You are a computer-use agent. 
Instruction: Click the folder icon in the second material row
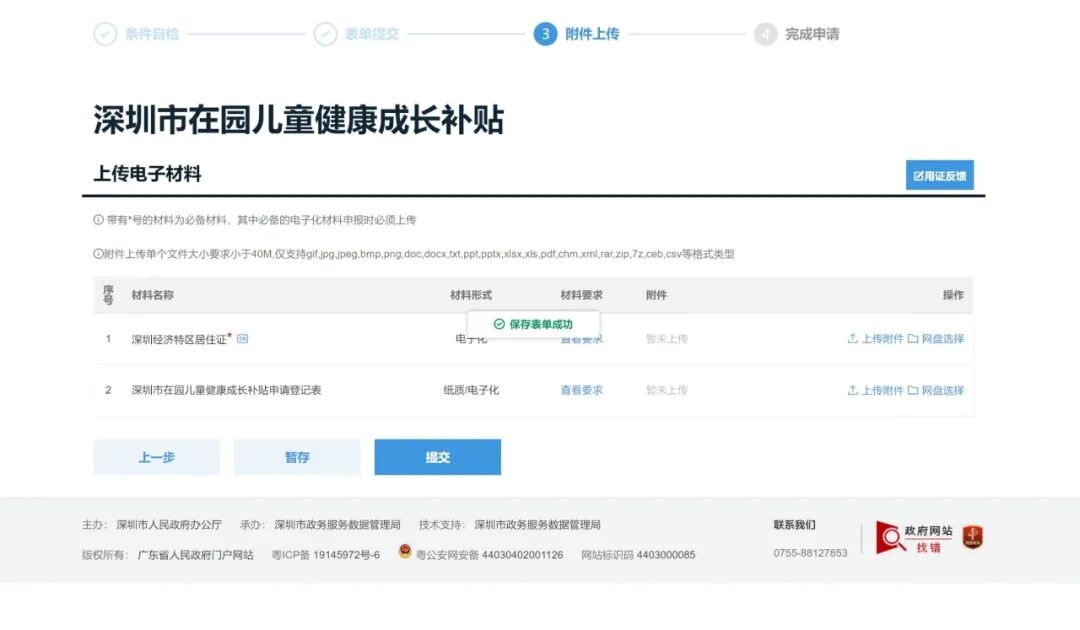pos(912,390)
